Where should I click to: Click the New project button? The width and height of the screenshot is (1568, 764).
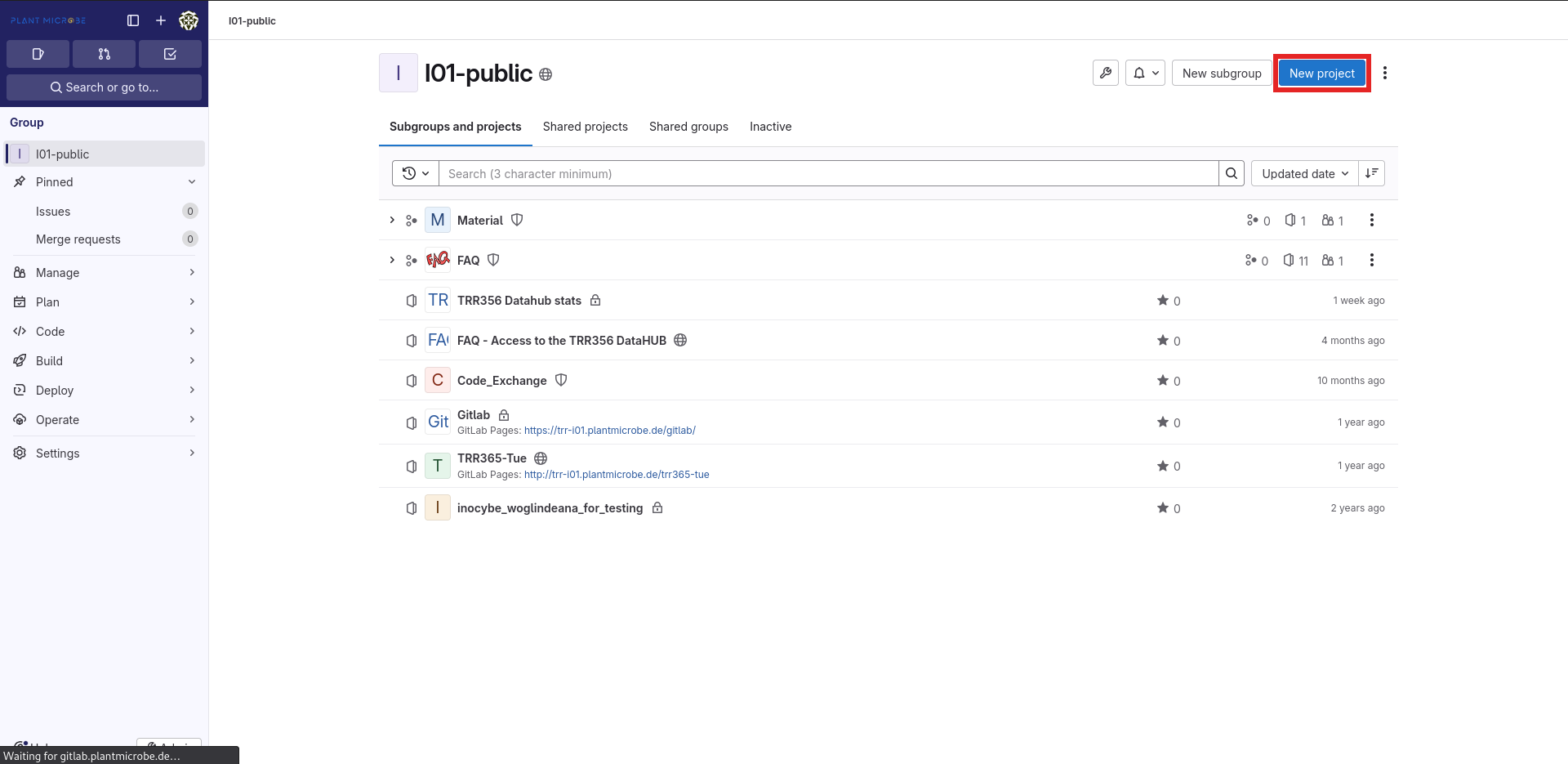[x=1322, y=73]
